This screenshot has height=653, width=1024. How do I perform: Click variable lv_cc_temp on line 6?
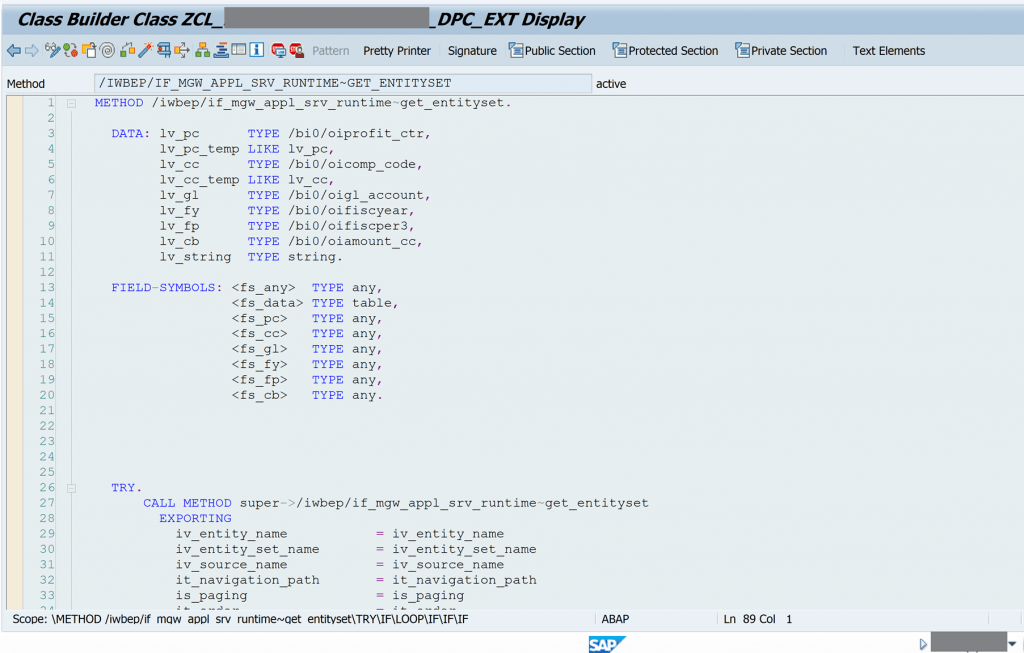(x=199, y=180)
